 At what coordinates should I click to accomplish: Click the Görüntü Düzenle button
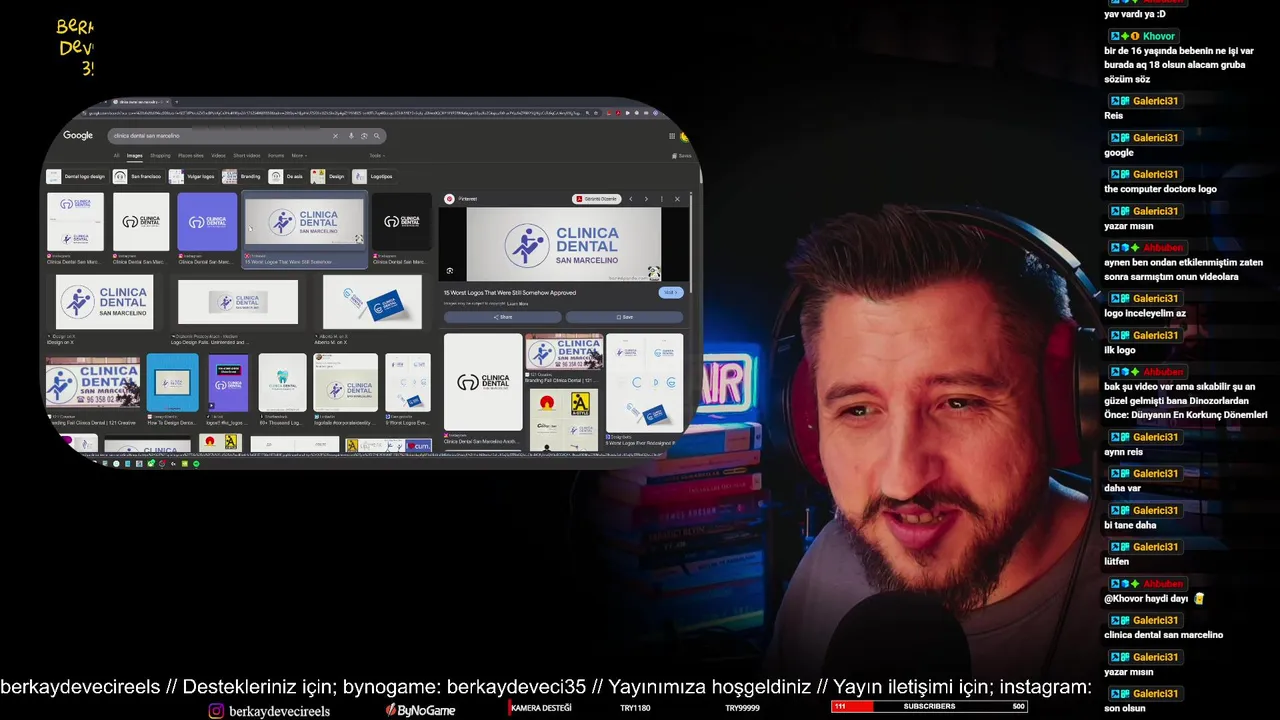click(x=597, y=199)
